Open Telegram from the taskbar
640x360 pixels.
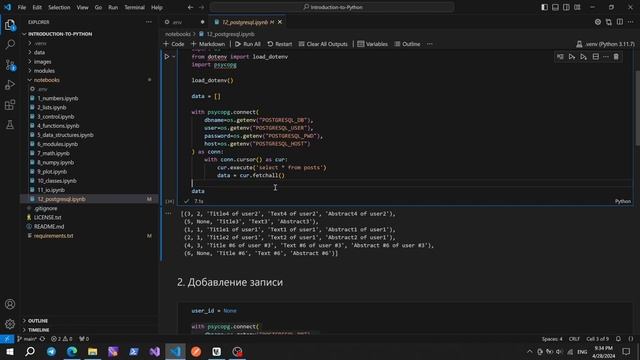(x=51, y=351)
